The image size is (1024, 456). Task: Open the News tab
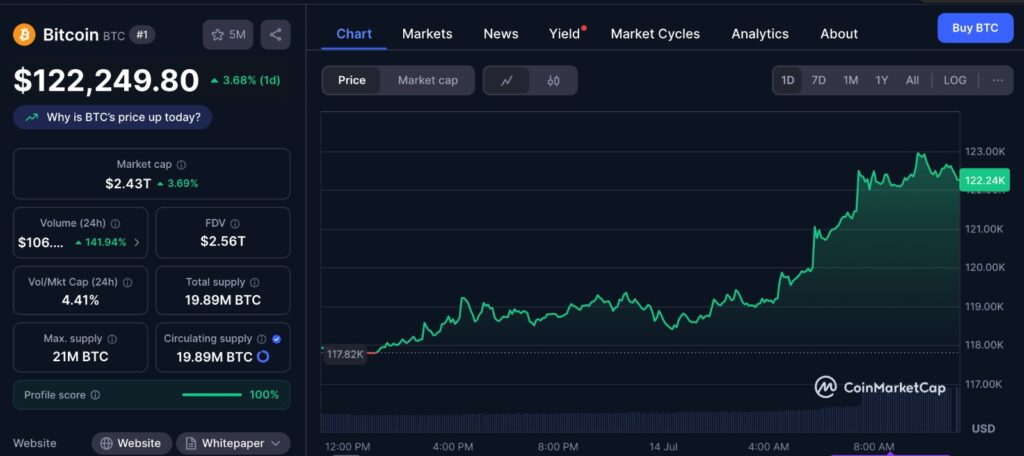click(x=501, y=34)
